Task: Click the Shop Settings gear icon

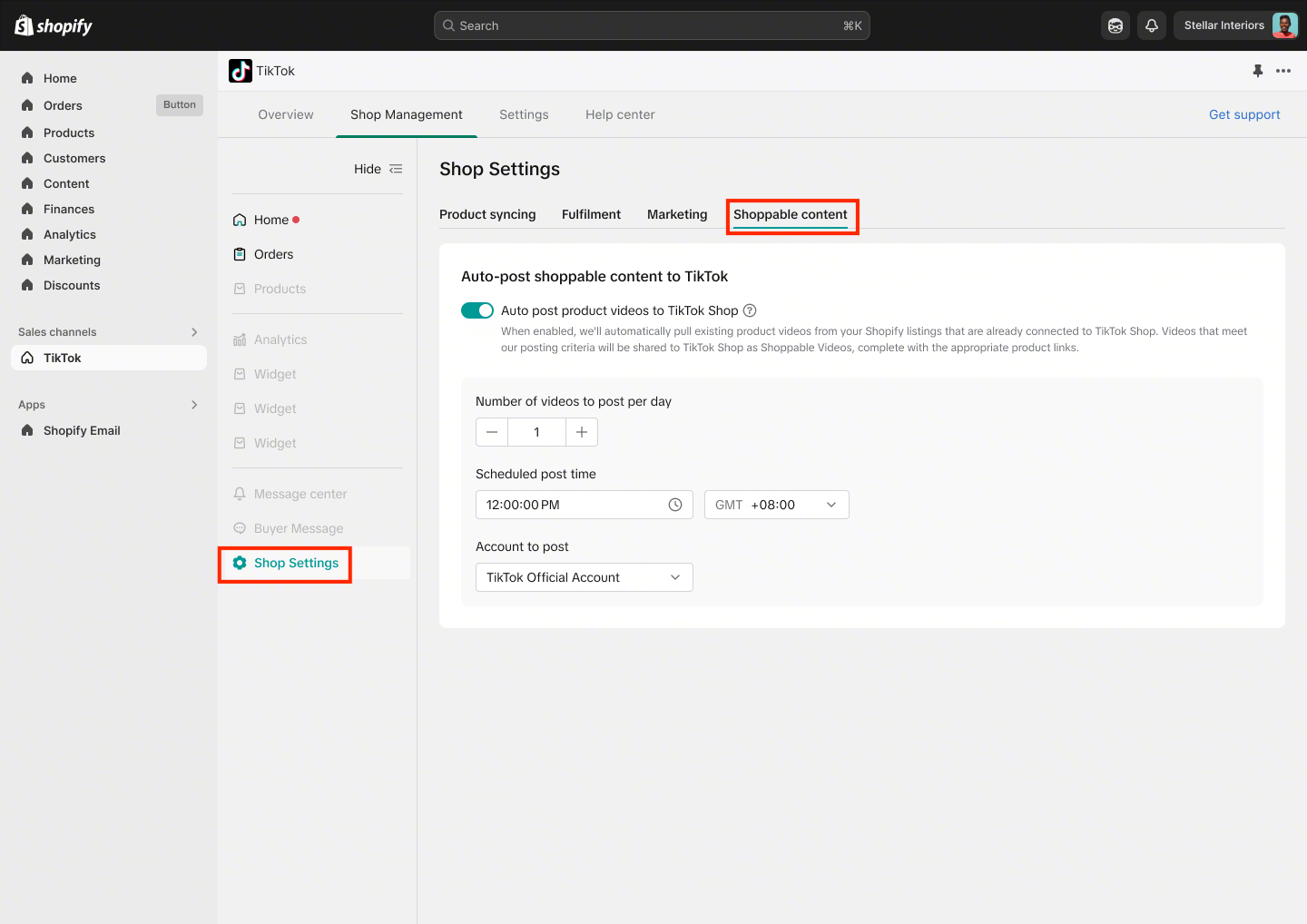Action: (x=240, y=563)
